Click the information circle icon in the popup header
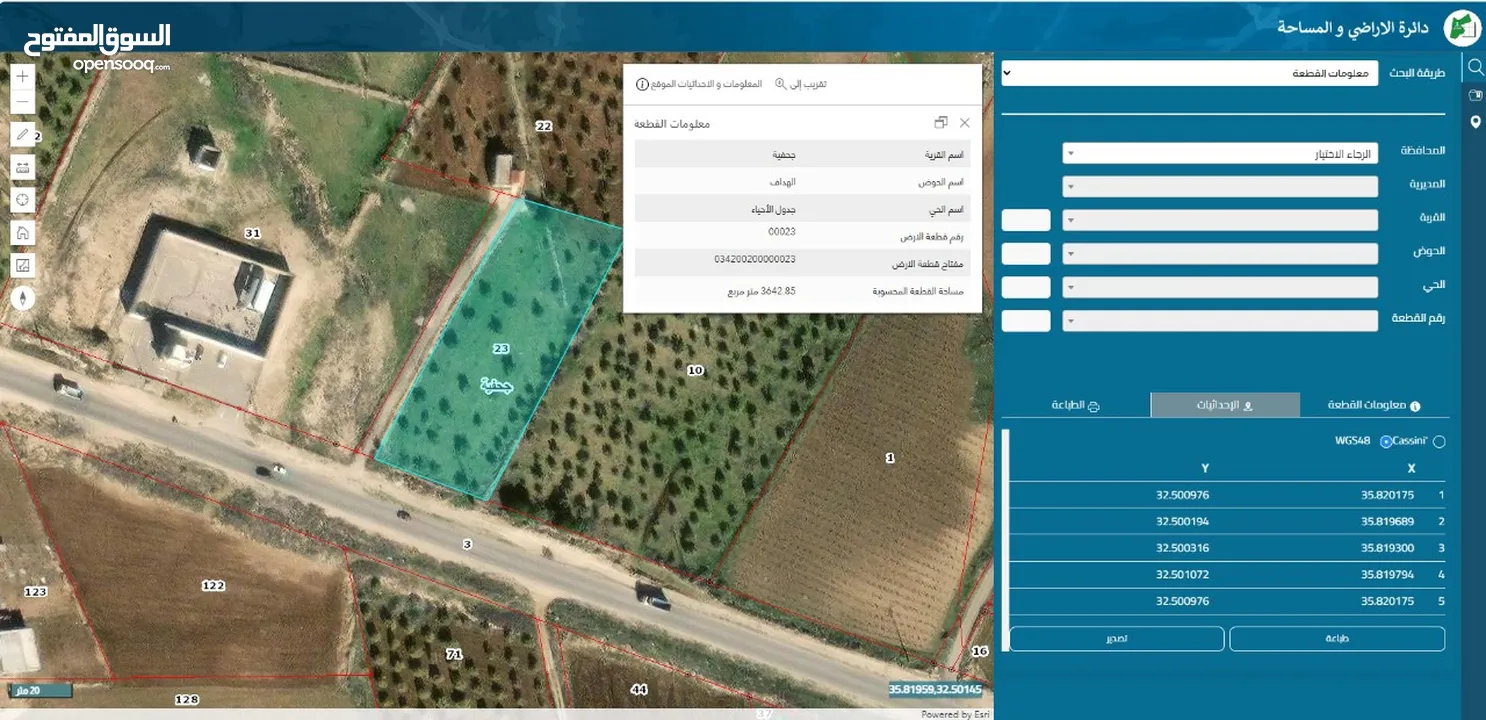1486x720 pixels. pos(642,84)
